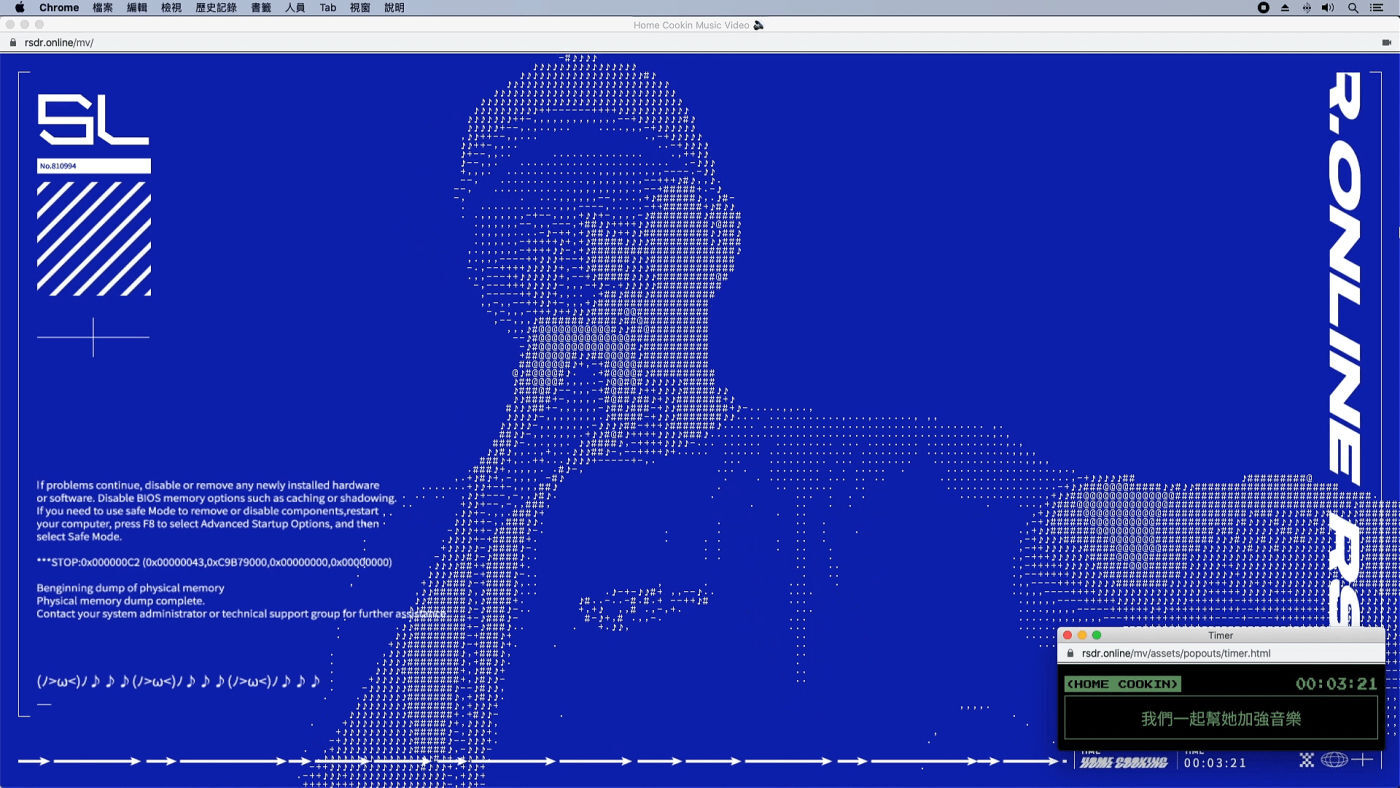Open the Notification Center list icon
This screenshot has width=1400, height=788.
tap(1377, 8)
